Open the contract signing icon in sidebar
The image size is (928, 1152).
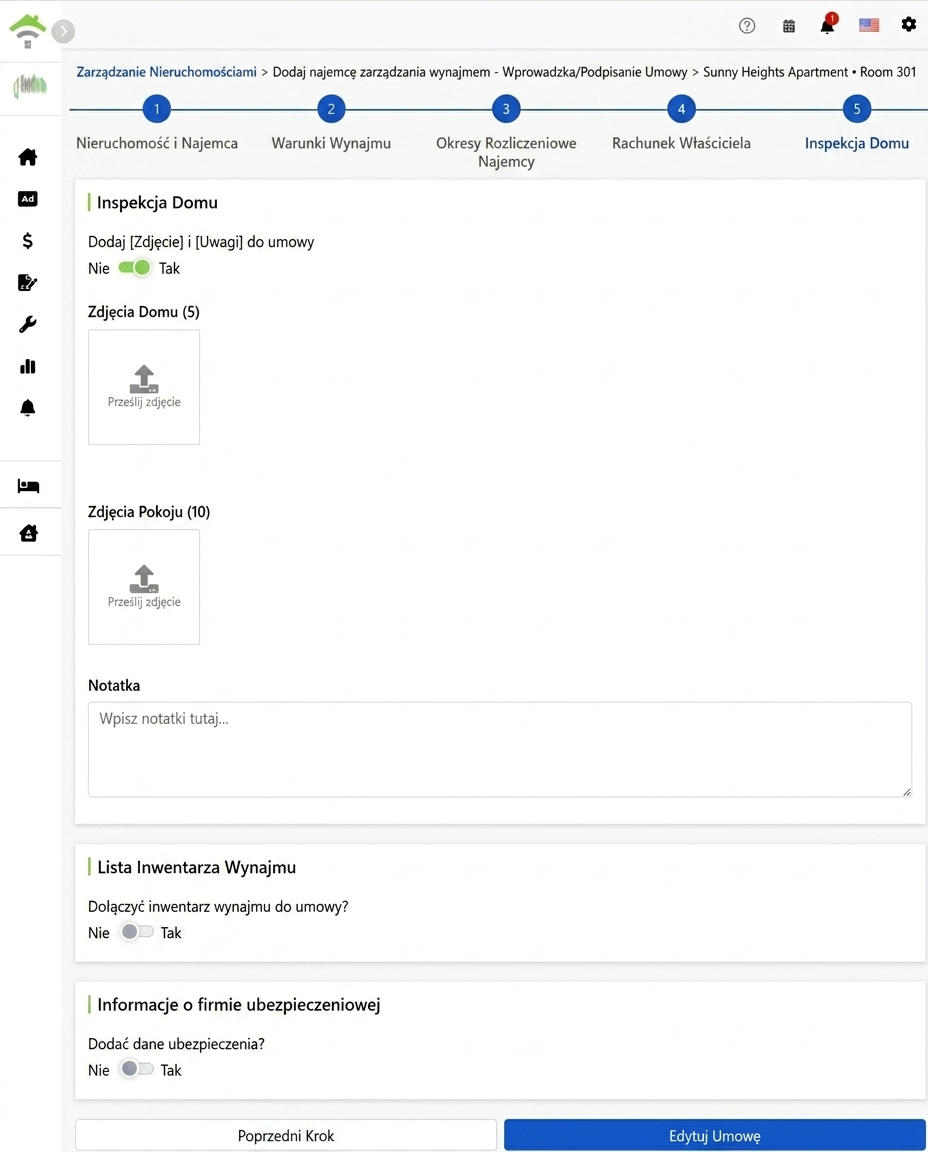coord(28,282)
